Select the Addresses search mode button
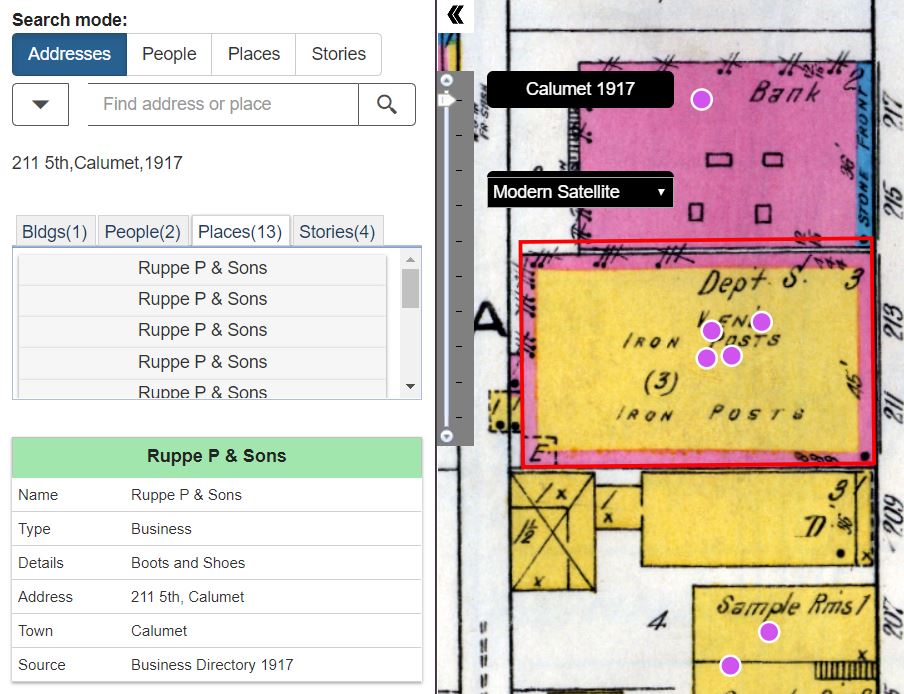Screen dimensions: 904x694 (x=69, y=54)
